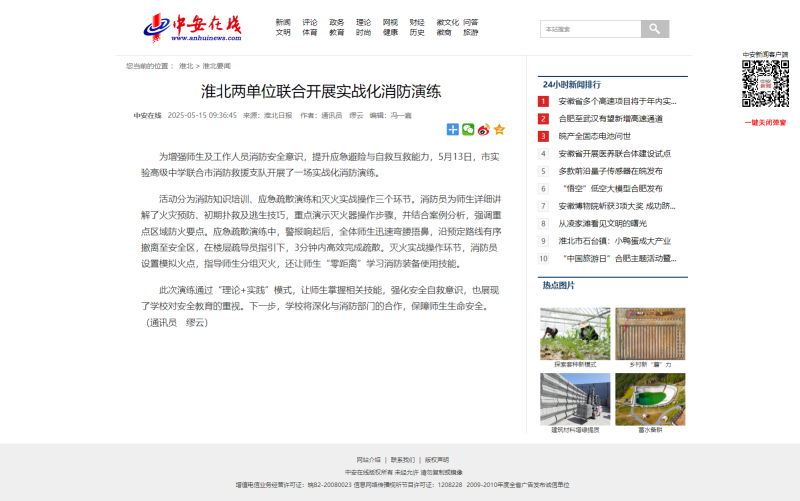Open 联系我们 footer link
This screenshot has width=800, height=501.
pos(403,460)
